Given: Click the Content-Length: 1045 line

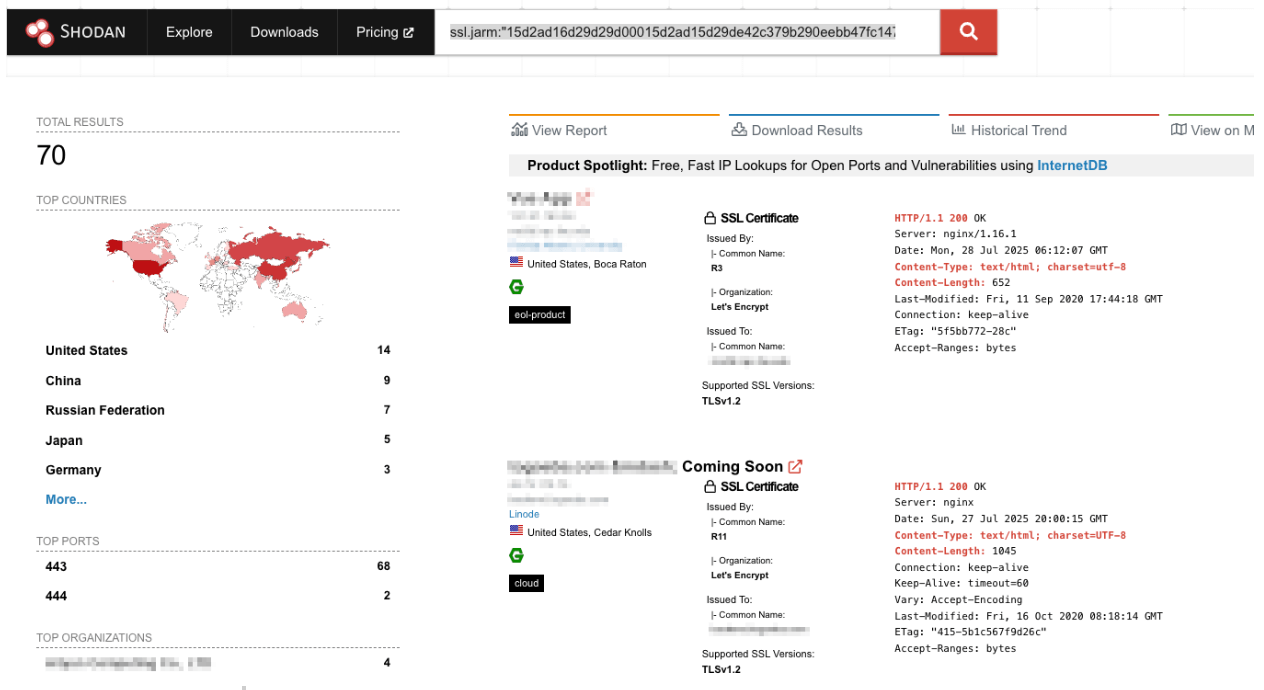Looking at the screenshot, I should pyautogui.click(x=955, y=551).
